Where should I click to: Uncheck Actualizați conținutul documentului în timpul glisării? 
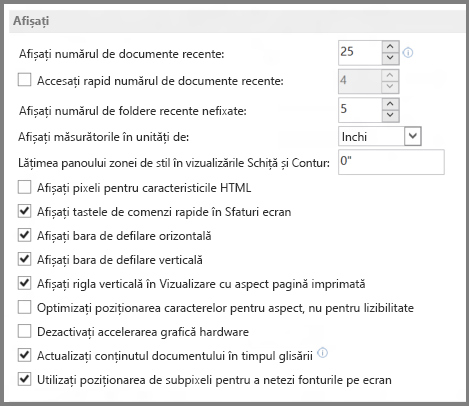click(25, 355)
